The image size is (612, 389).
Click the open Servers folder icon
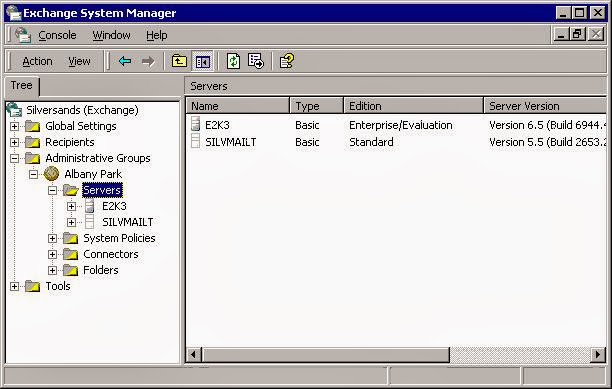pyautogui.click(x=71, y=190)
